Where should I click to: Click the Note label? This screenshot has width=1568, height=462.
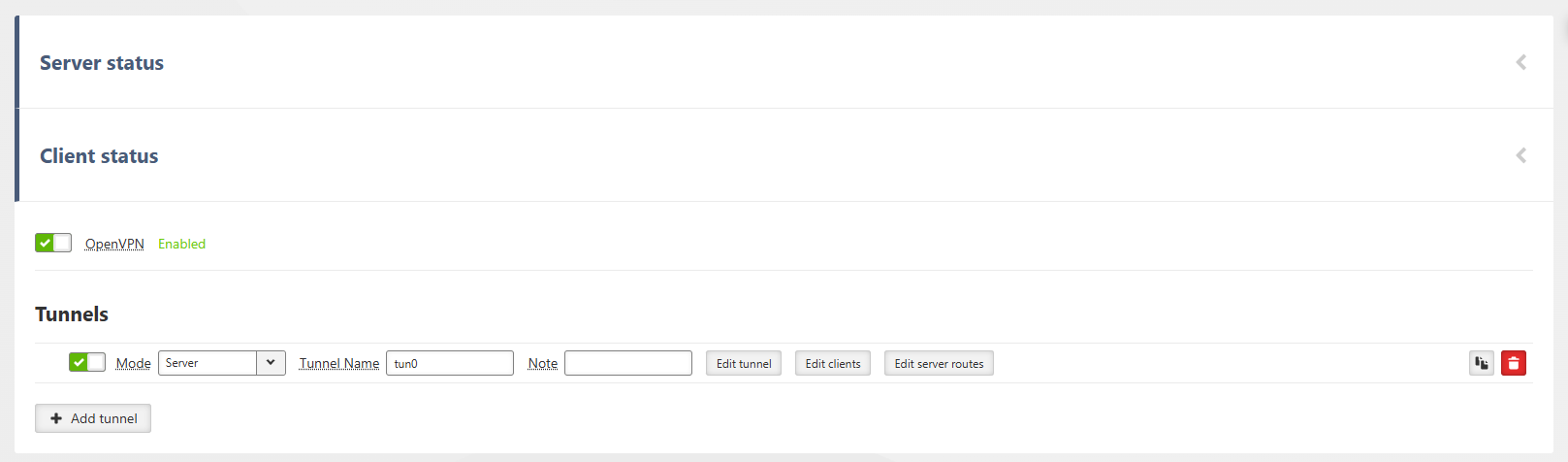(x=542, y=363)
